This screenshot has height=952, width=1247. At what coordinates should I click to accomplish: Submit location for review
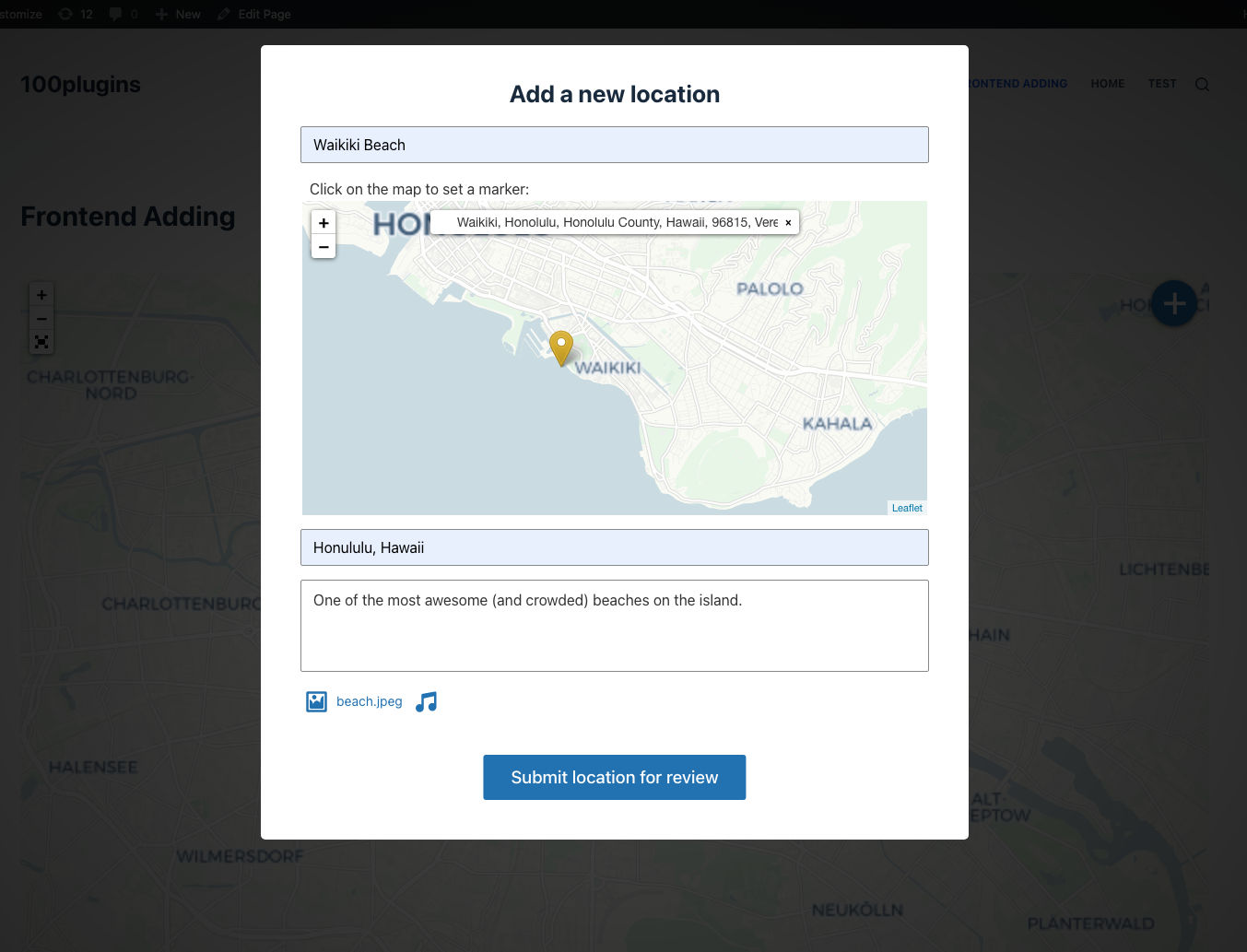click(x=614, y=778)
